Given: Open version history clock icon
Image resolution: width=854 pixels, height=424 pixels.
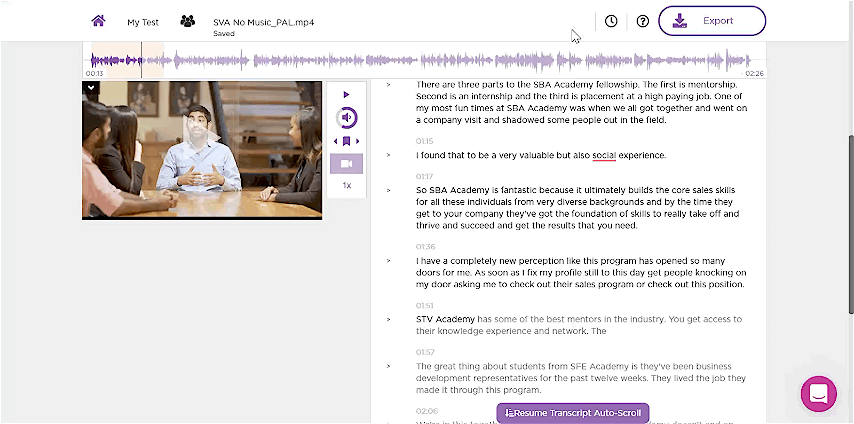Looking at the screenshot, I should (611, 21).
